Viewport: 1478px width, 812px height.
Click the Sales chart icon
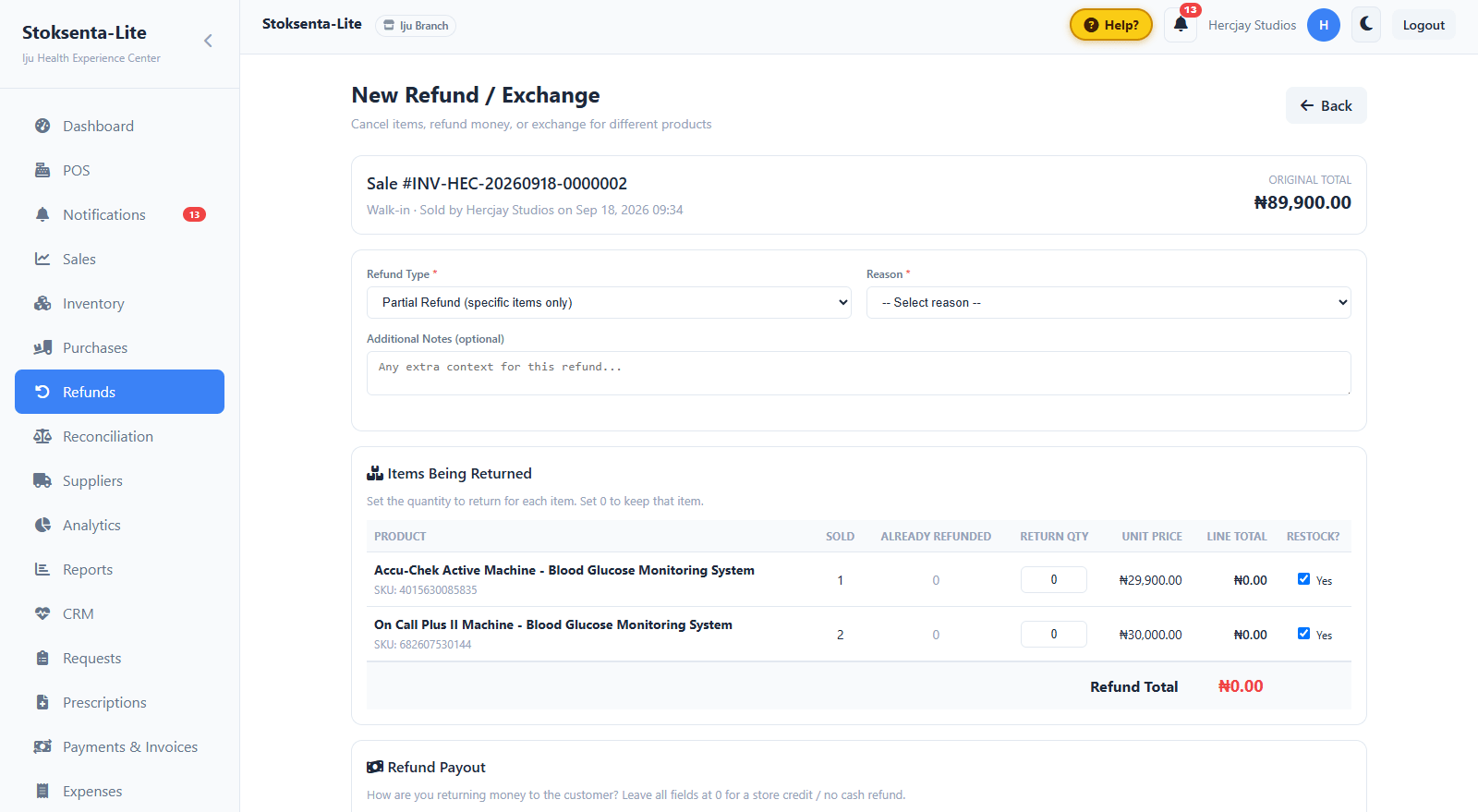pyautogui.click(x=42, y=259)
